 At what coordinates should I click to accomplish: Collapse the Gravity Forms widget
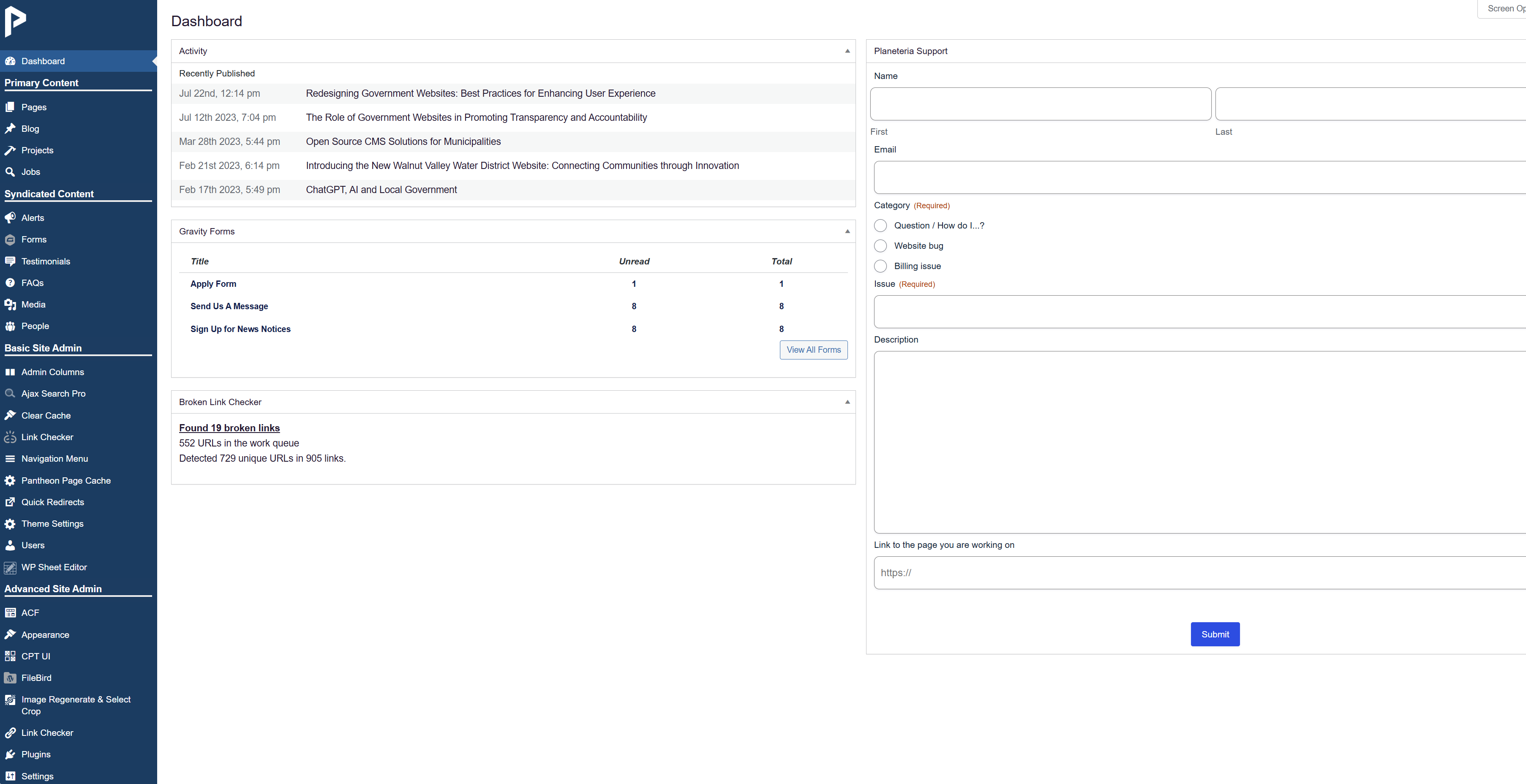(x=847, y=231)
